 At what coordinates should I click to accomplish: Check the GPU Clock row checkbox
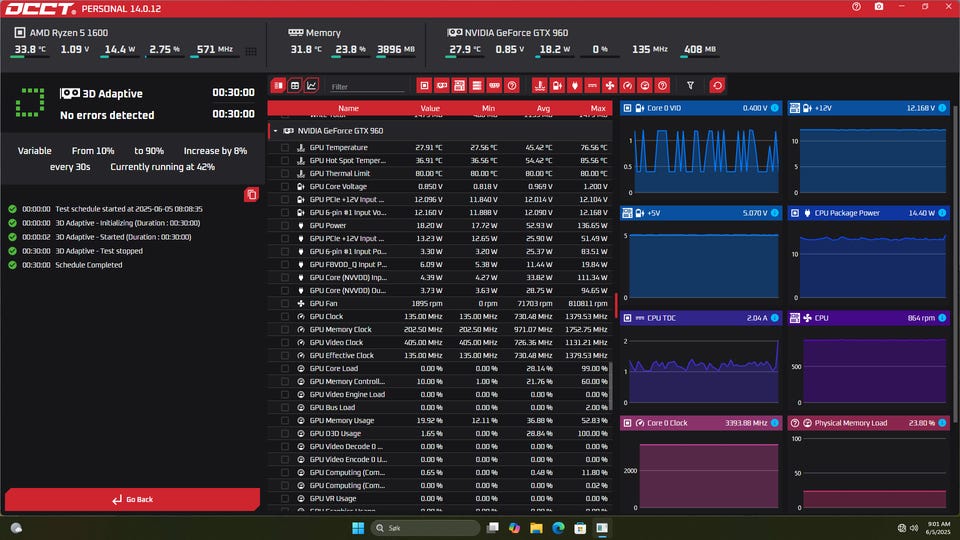click(x=285, y=317)
